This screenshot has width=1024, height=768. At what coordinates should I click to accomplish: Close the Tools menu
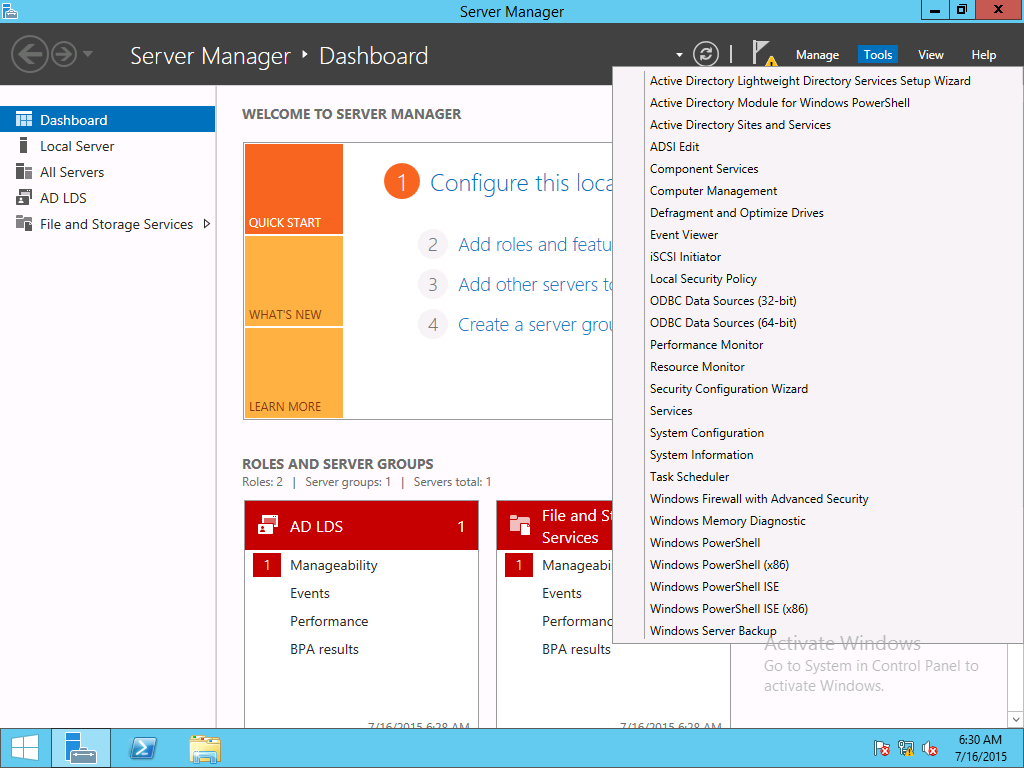tap(878, 55)
